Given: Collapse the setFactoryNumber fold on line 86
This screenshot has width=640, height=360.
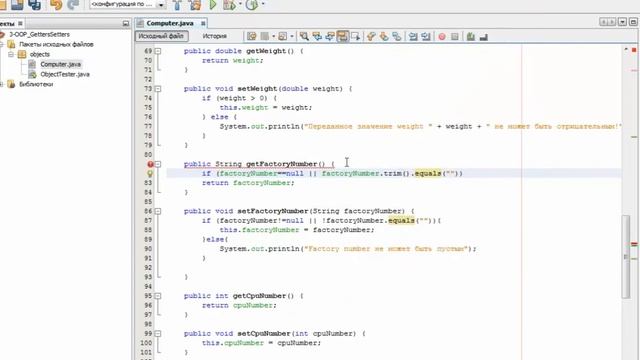Looking at the screenshot, I should 158,211.
